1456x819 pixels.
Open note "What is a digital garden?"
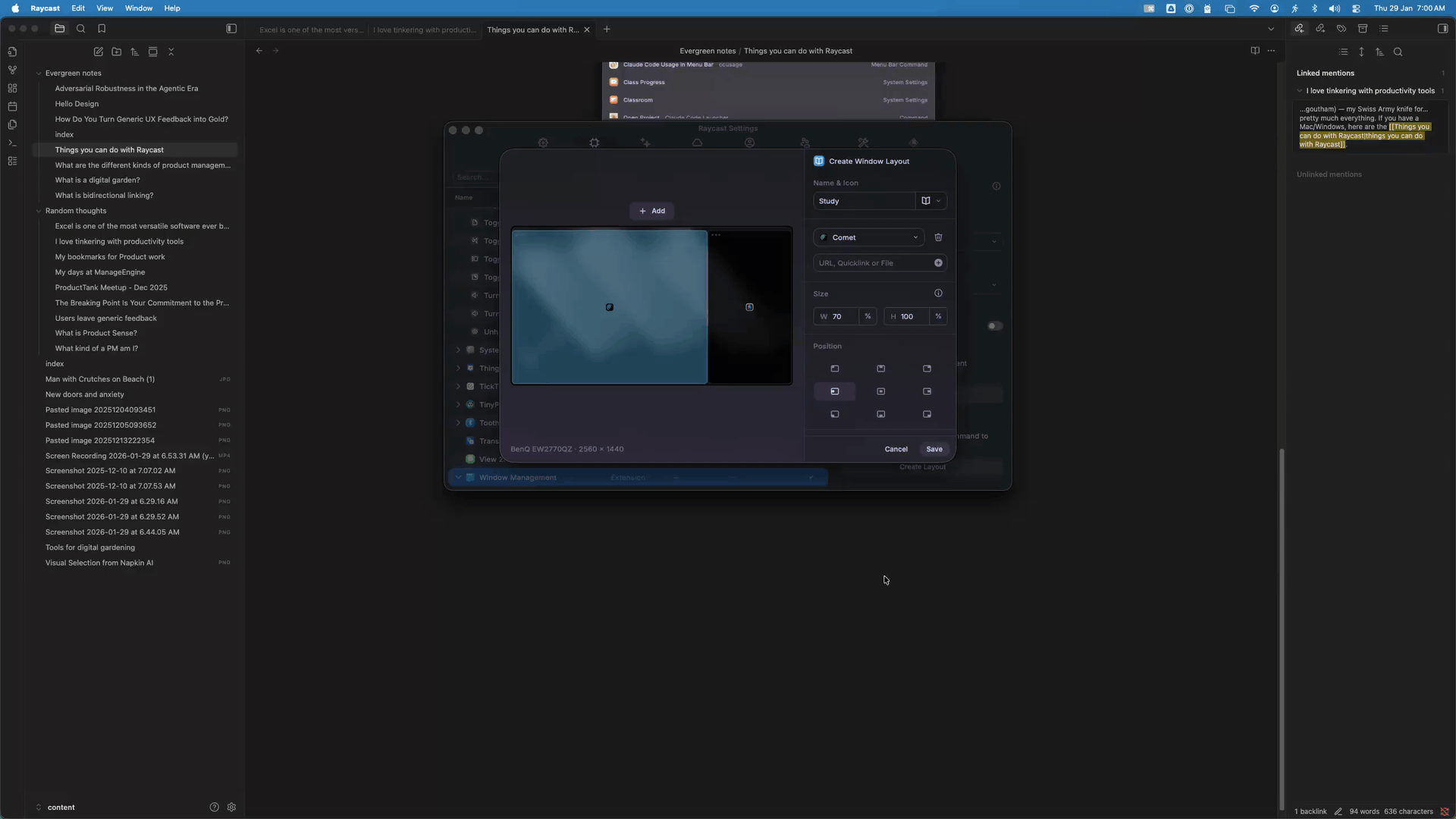click(x=97, y=180)
